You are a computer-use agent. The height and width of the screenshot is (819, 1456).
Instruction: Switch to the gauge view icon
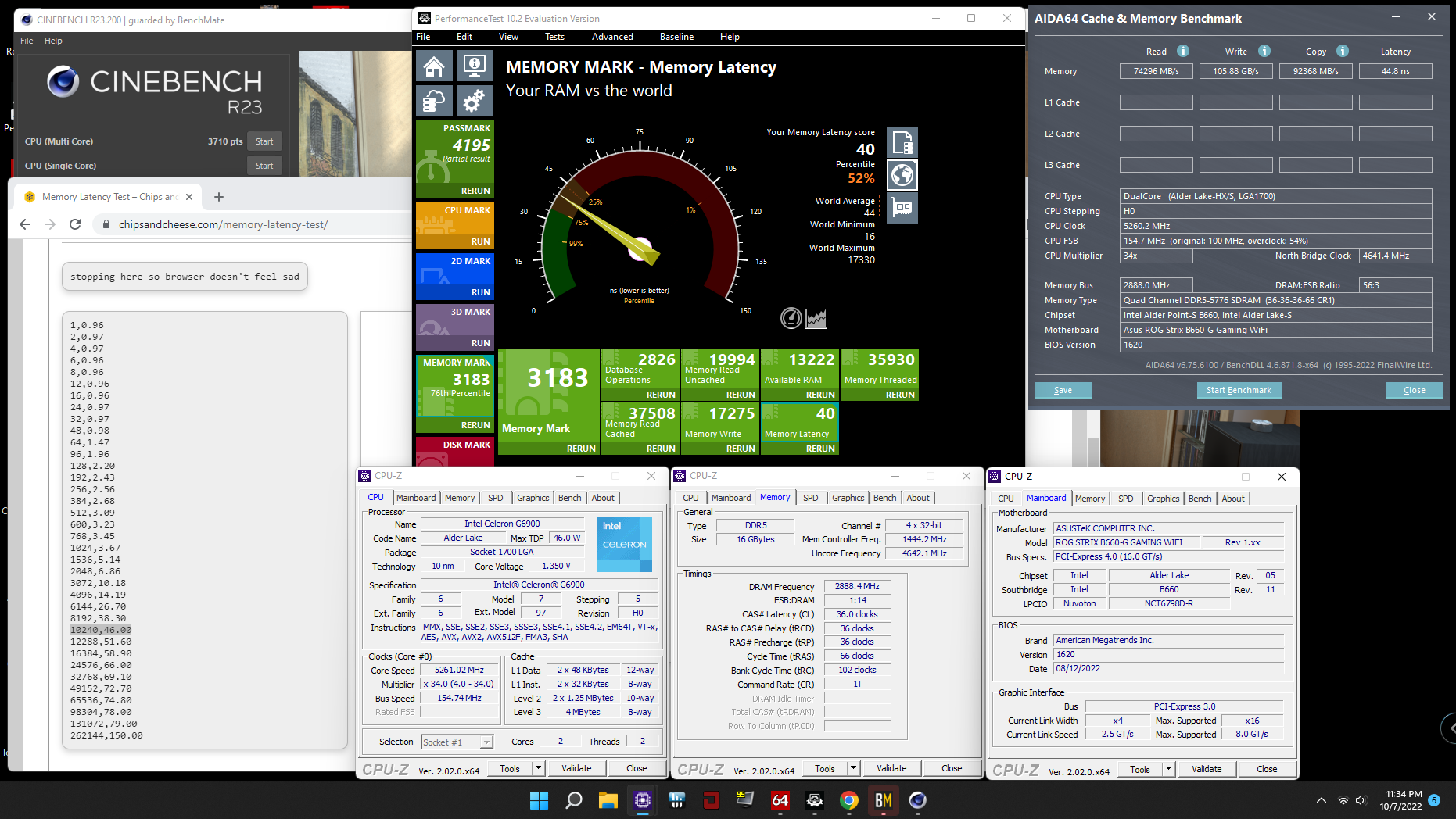791,318
